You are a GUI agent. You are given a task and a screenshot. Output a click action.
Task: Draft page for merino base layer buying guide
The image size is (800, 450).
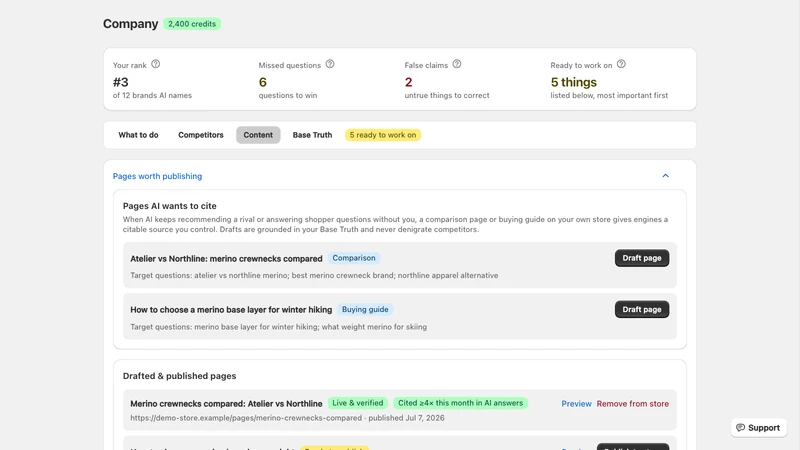coord(642,310)
